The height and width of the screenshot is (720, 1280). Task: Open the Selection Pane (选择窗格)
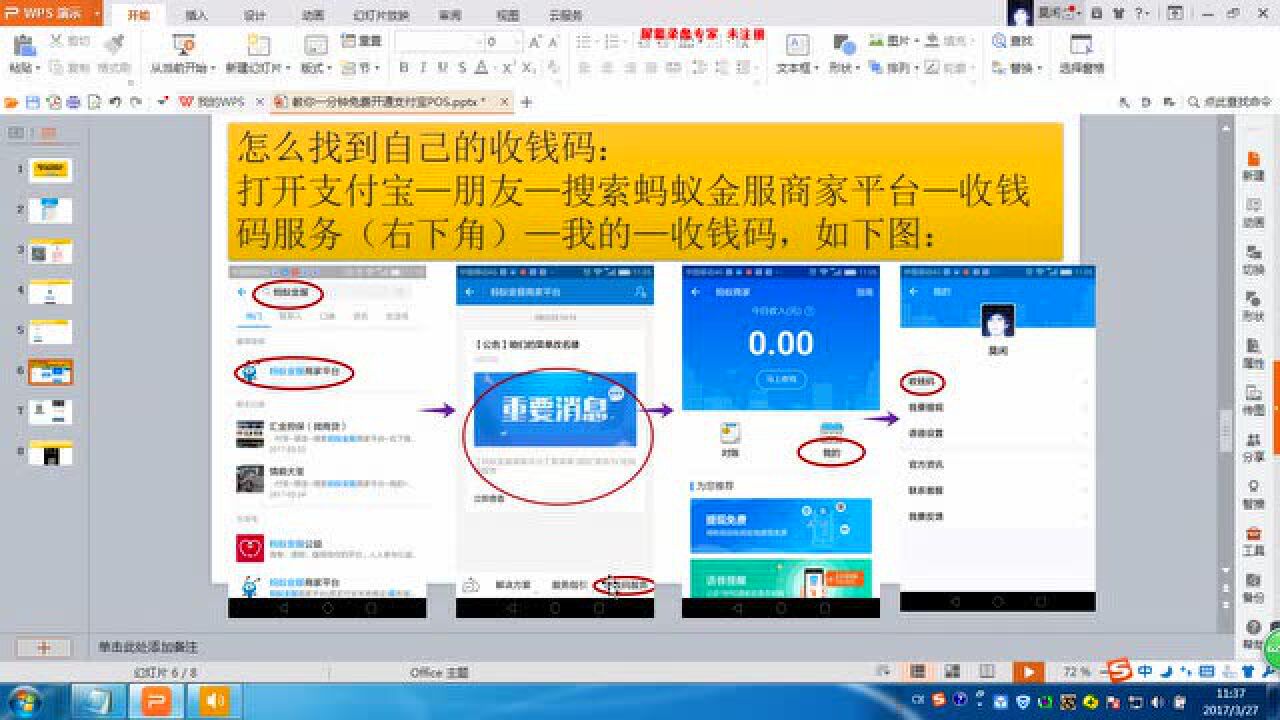[x=1081, y=55]
